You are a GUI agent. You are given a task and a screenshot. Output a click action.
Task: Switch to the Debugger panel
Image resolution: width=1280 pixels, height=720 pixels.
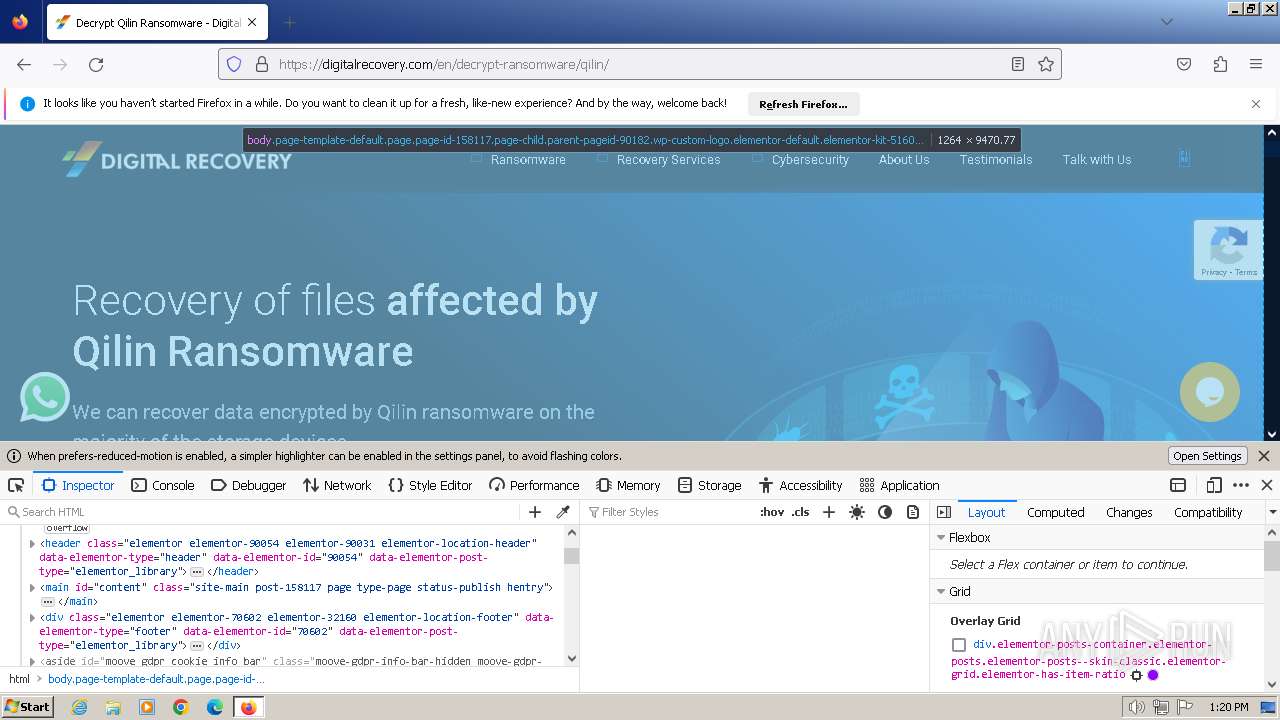249,485
